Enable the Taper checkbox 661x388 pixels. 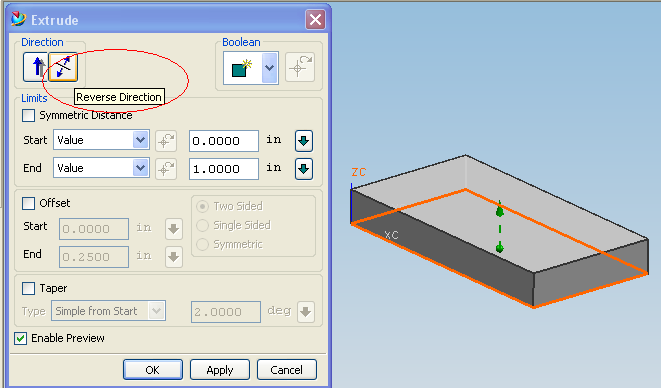tap(28, 288)
